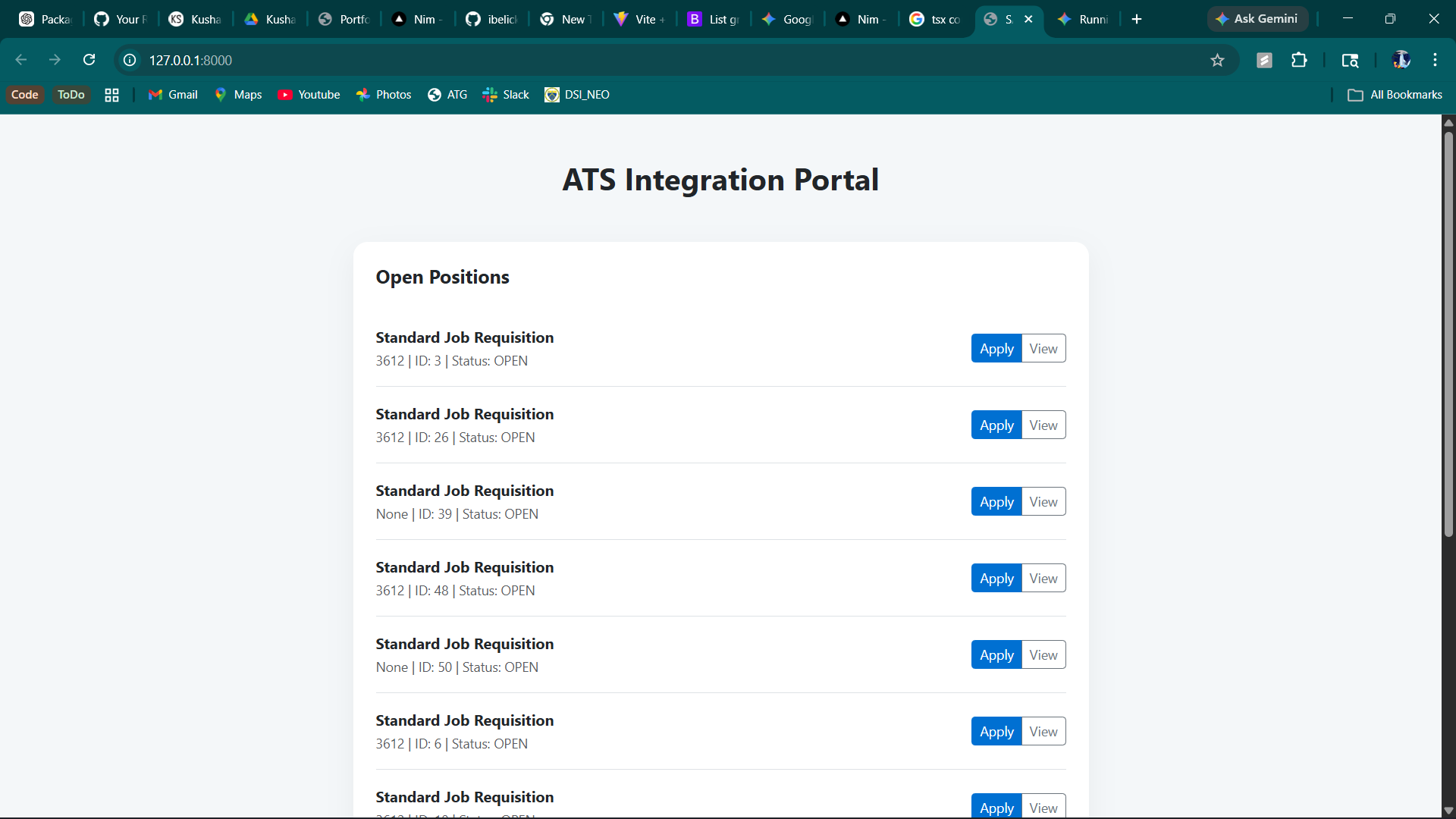1456x819 pixels.
Task: Click the page vertical scrollbar down arrow
Action: click(1448, 811)
